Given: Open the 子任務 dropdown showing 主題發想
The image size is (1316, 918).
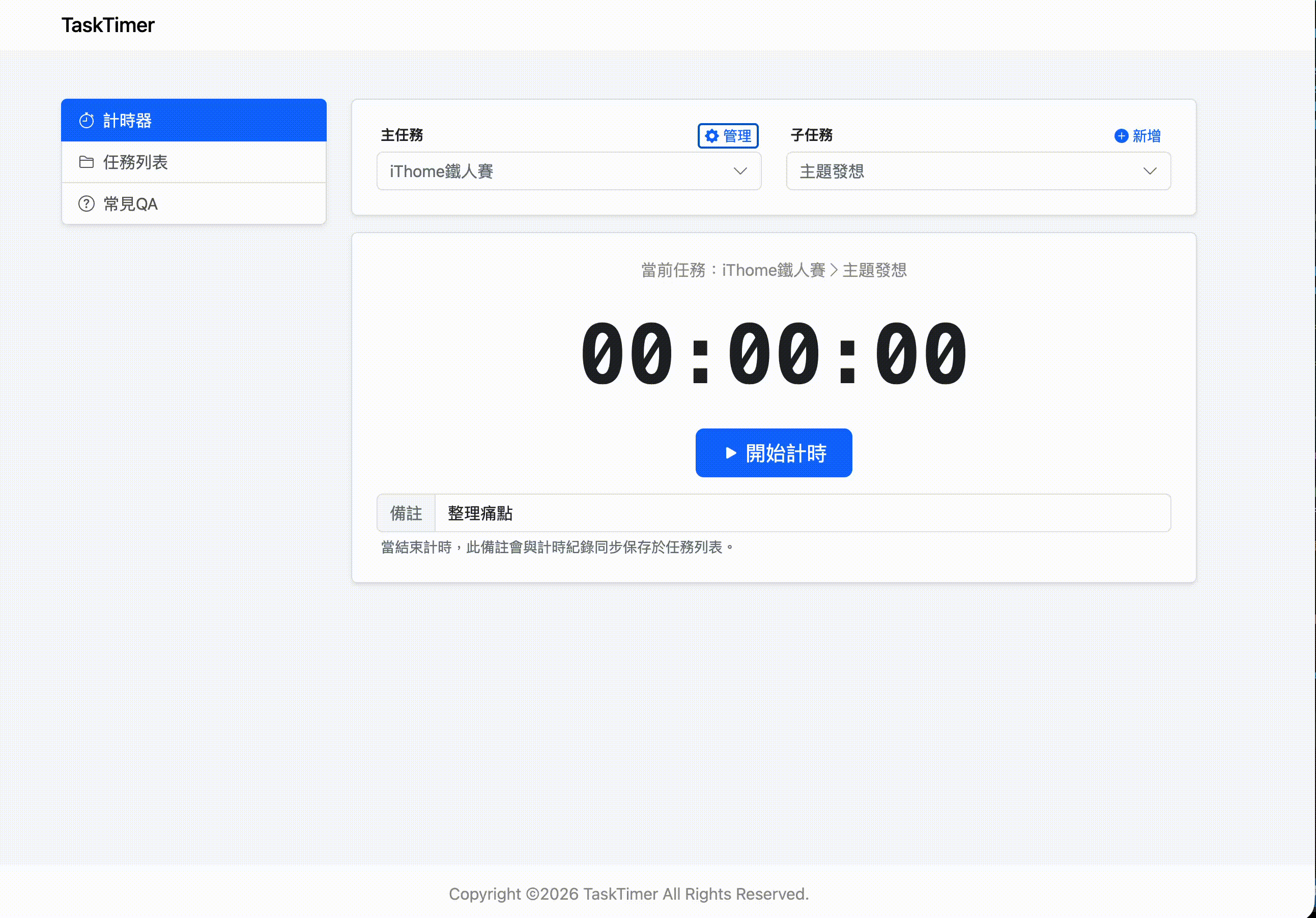Looking at the screenshot, I should pos(979,171).
